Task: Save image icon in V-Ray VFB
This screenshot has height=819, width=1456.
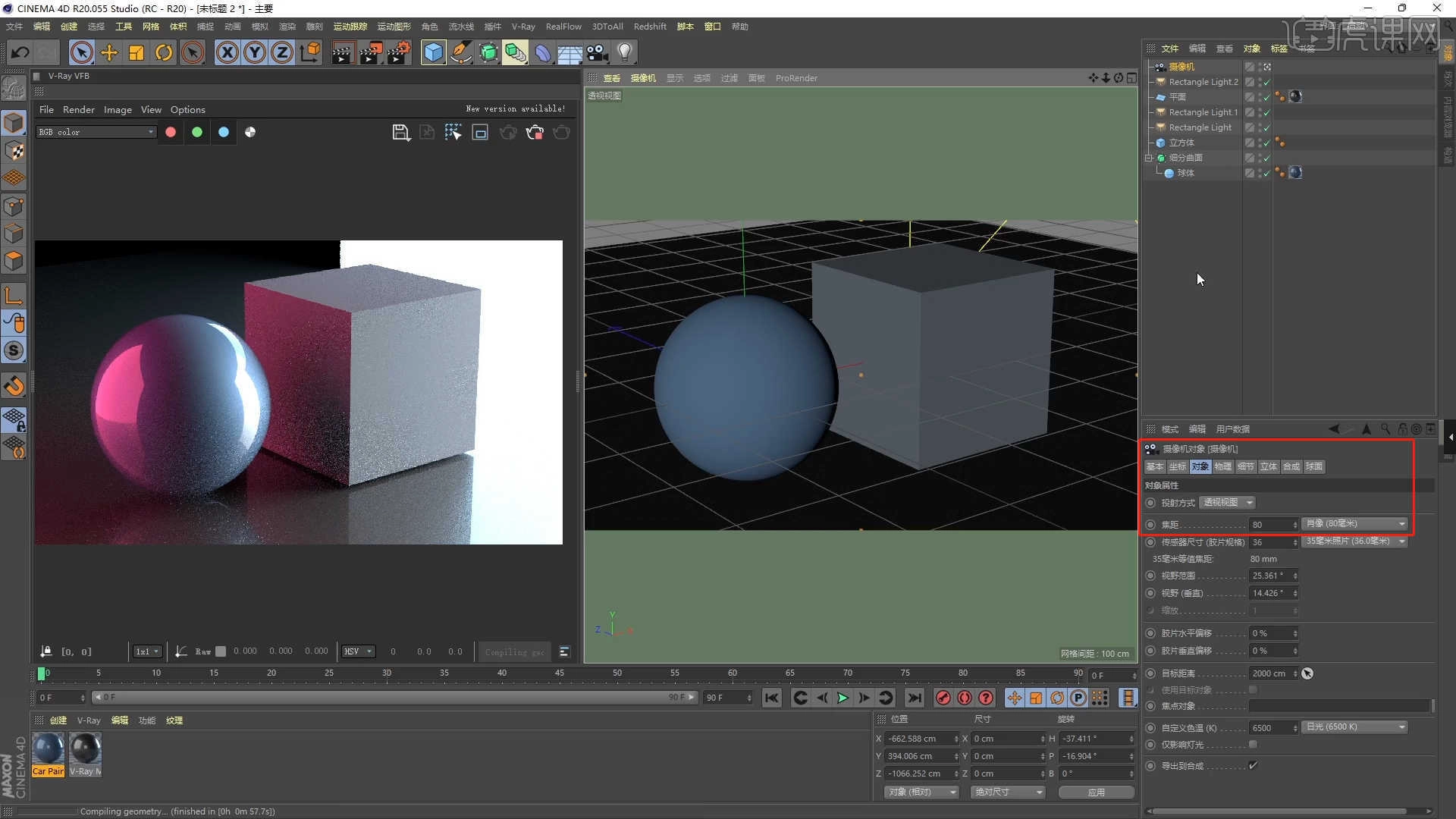Action: tap(400, 133)
